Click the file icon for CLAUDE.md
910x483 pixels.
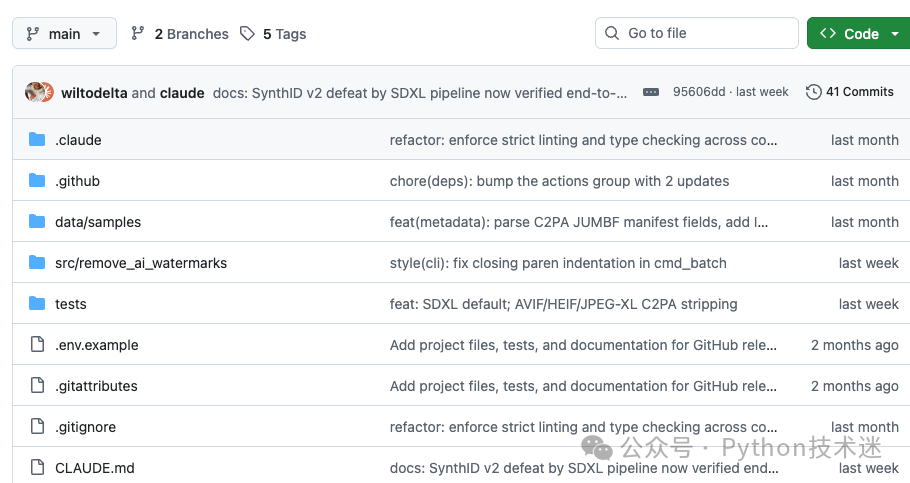click(37, 467)
